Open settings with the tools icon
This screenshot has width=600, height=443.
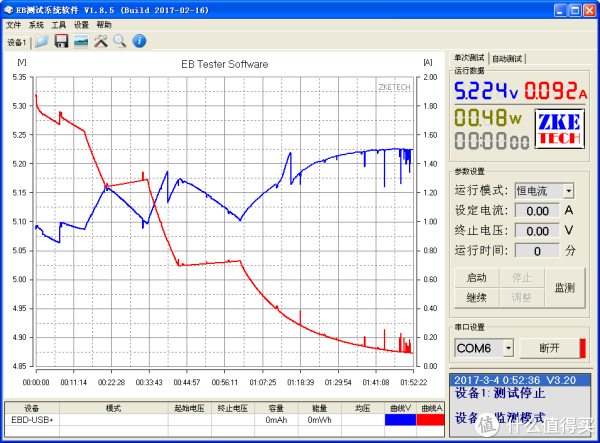pyautogui.click(x=101, y=41)
